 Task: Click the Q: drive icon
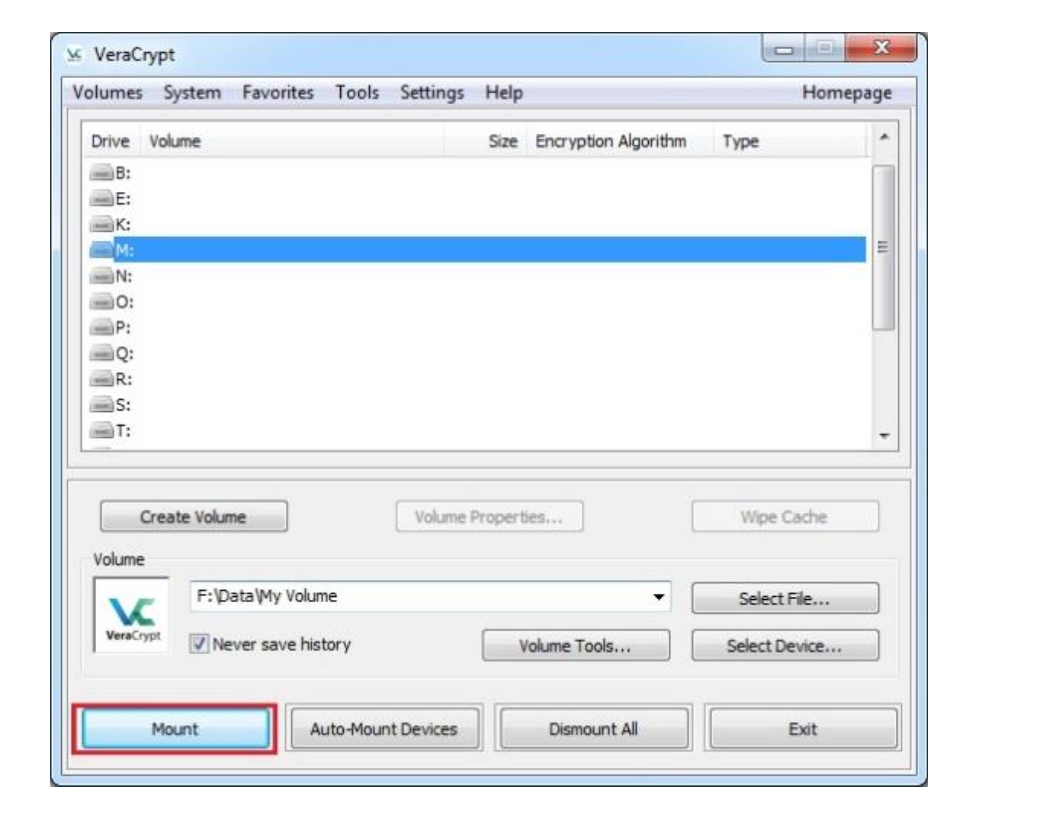click(x=102, y=354)
